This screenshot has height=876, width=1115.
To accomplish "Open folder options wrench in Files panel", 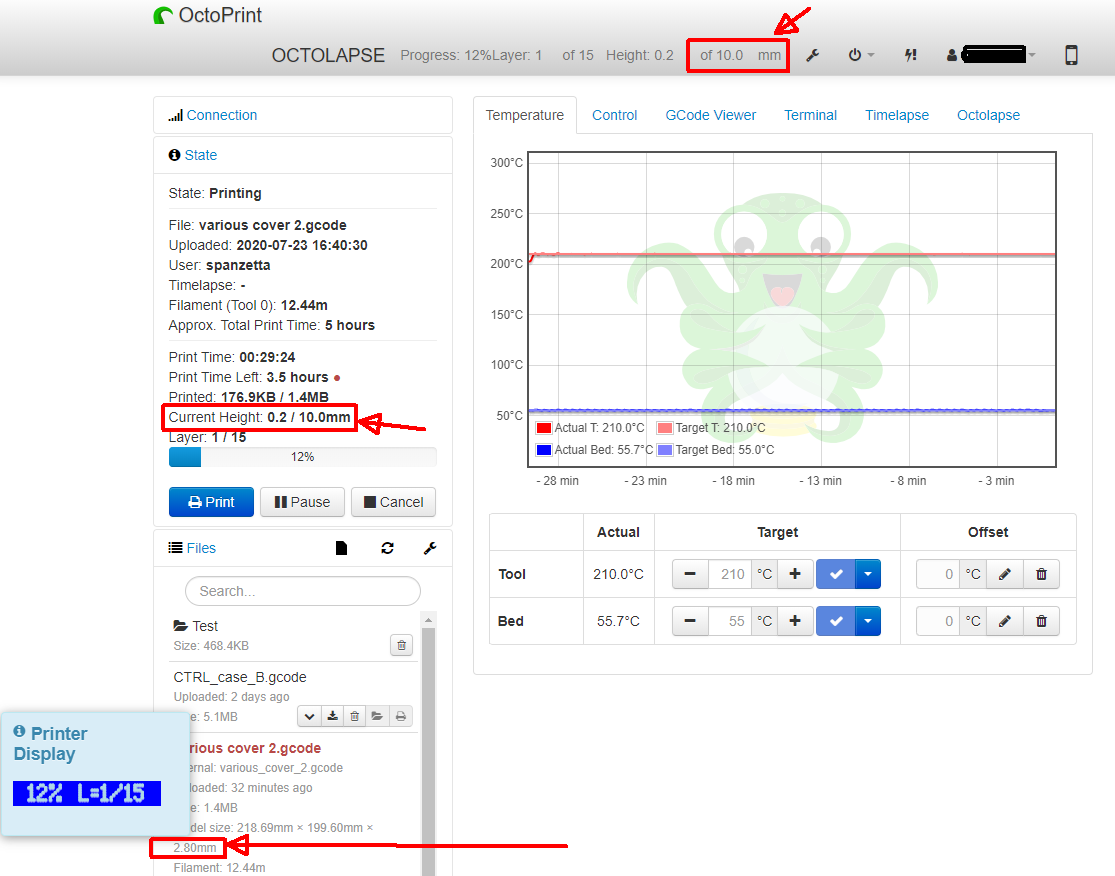I will tap(430, 547).
